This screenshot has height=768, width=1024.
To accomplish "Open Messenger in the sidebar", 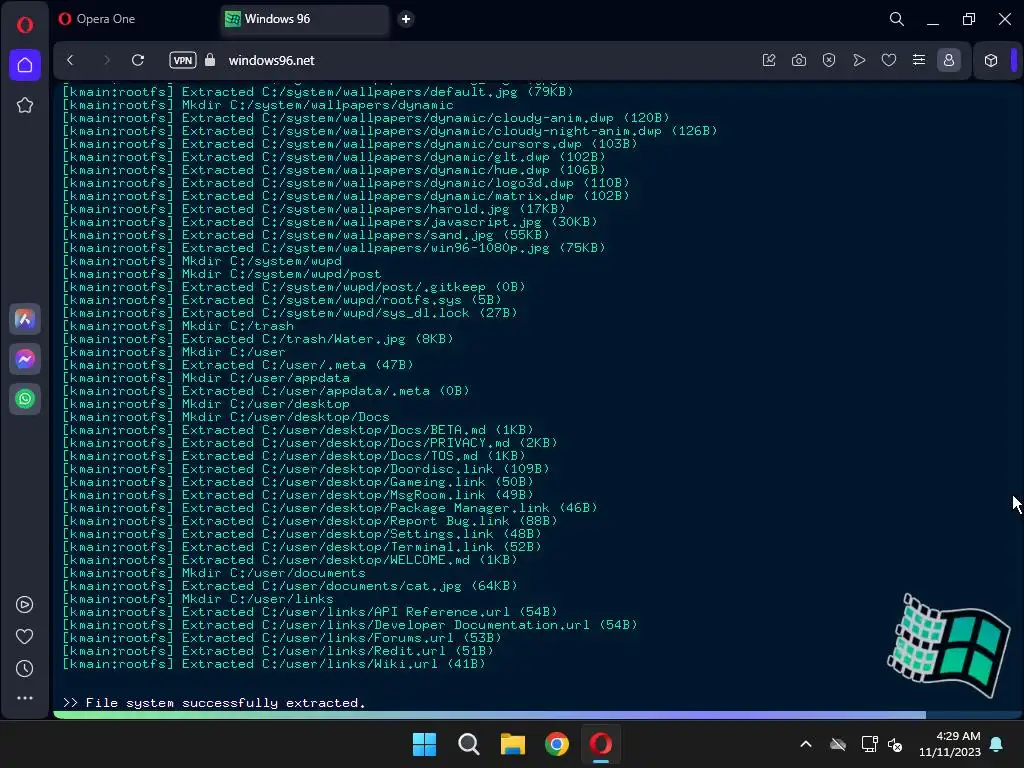I will tap(25, 359).
